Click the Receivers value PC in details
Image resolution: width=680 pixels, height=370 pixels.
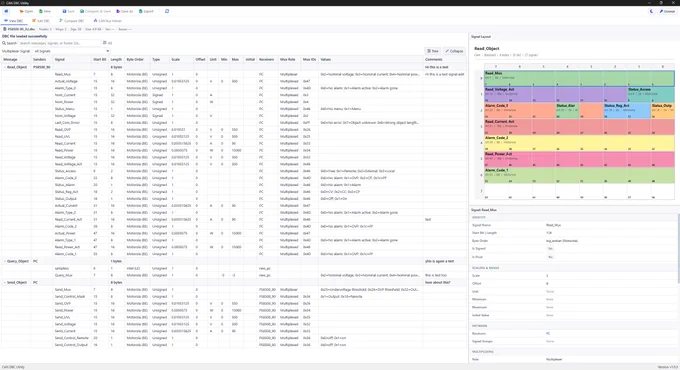(548, 334)
